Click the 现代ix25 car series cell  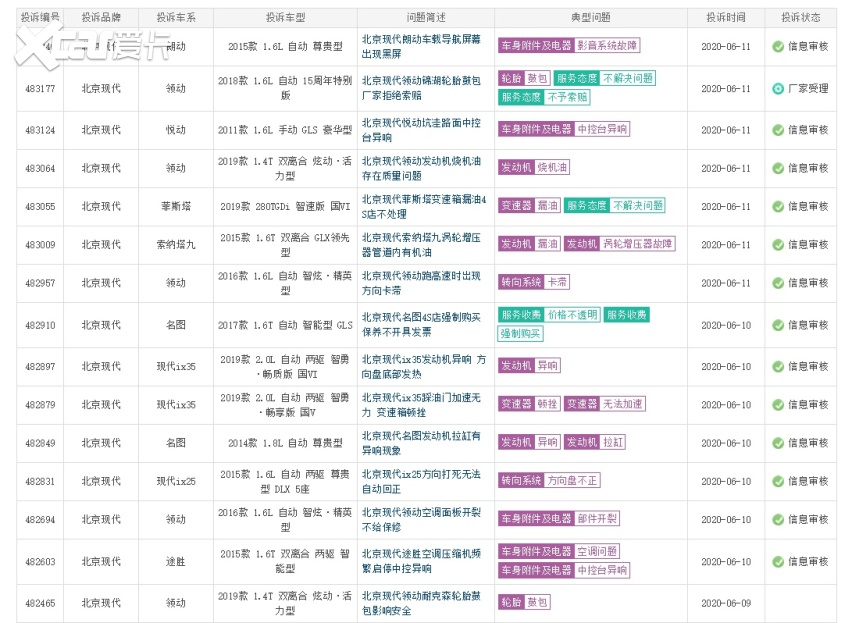point(176,481)
